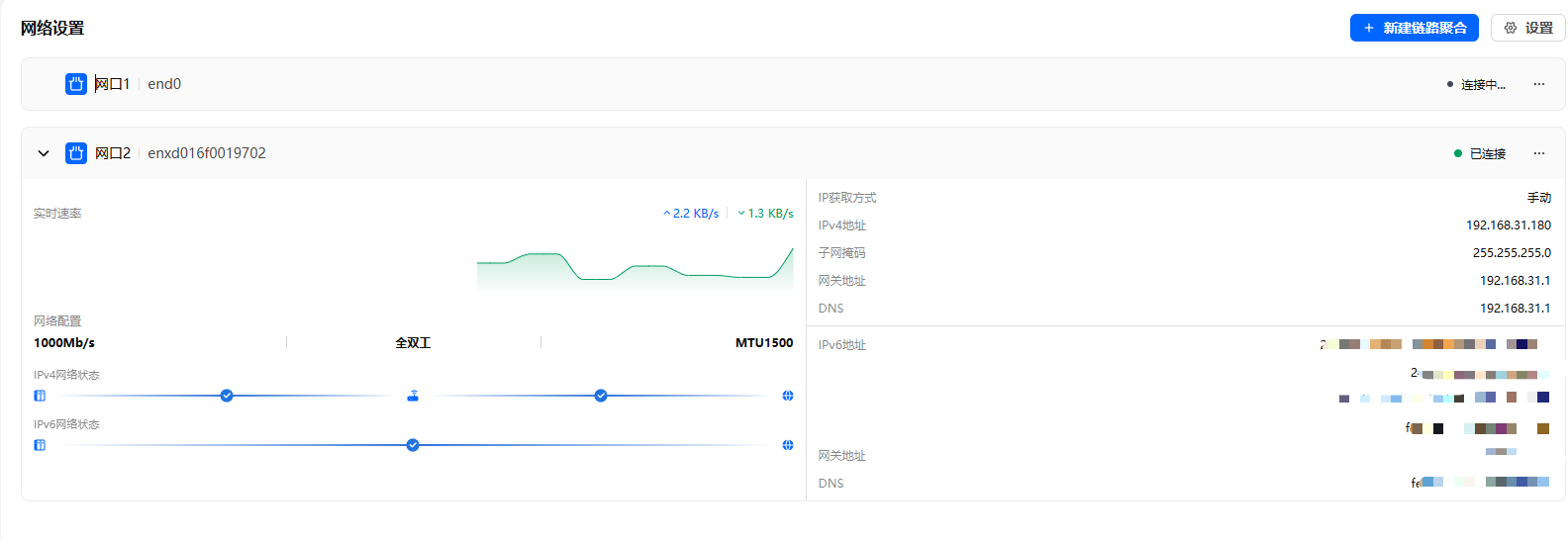The image size is (1568, 540).
Task: Click the subnet mask 255.255.255.0
Action: pyautogui.click(x=1512, y=253)
